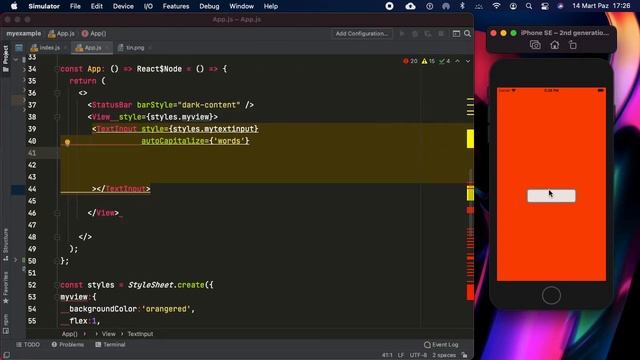Go to next highlighted problem arrow
This screenshot has width=640, height=360.
point(468,61)
